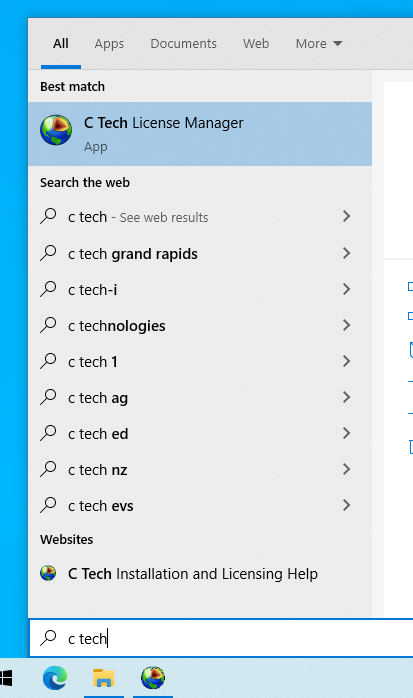Choose the 'c tech ag' suggestion
Viewport: 413px width, 698px height.
point(200,397)
